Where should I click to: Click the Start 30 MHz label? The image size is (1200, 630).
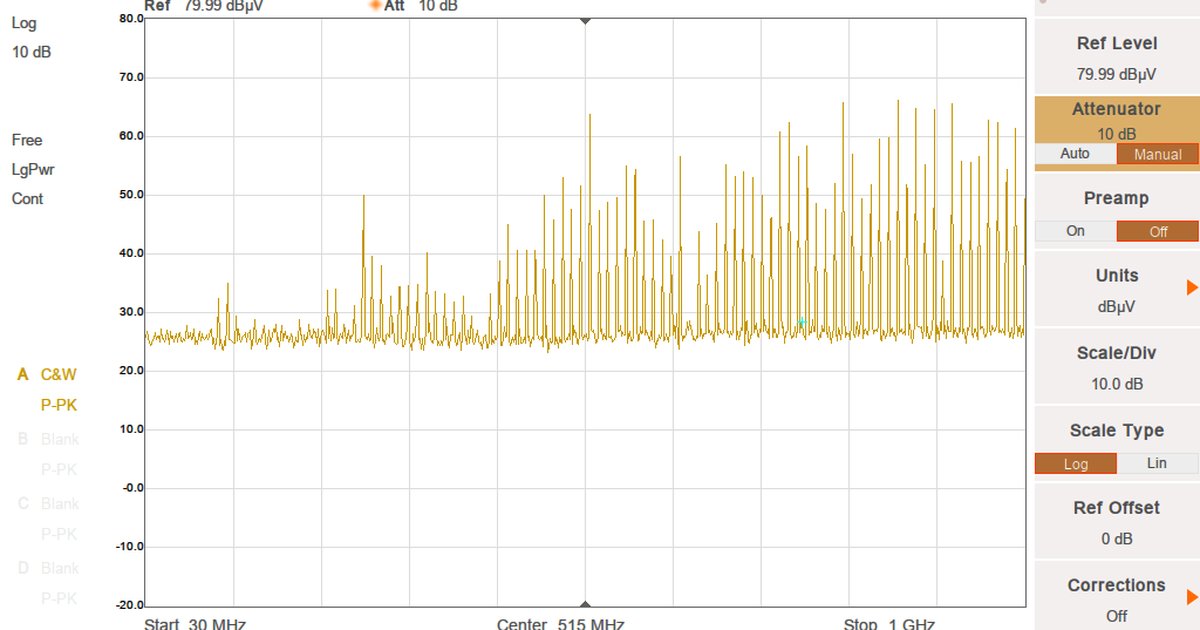pyautogui.click(x=195, y=624)
